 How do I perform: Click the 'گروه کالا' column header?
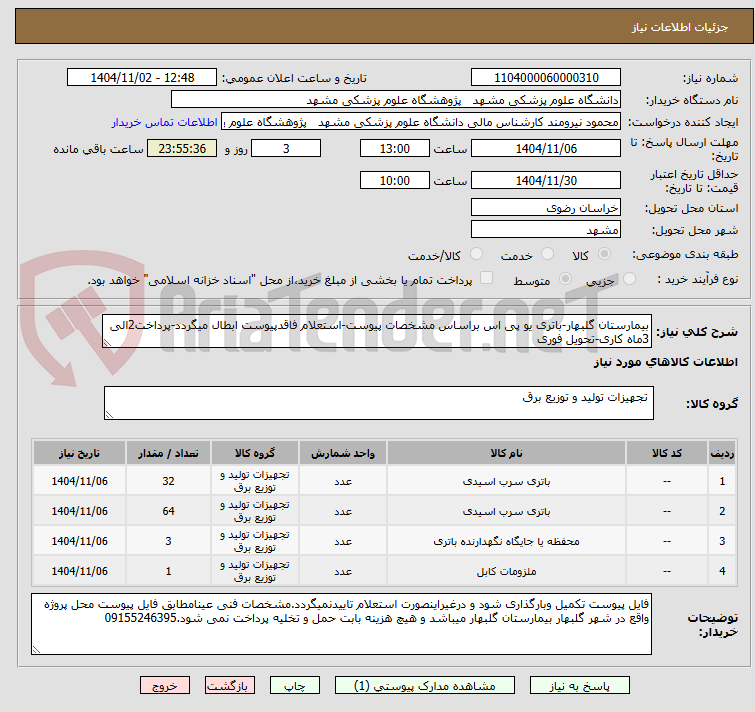(255, 453)
